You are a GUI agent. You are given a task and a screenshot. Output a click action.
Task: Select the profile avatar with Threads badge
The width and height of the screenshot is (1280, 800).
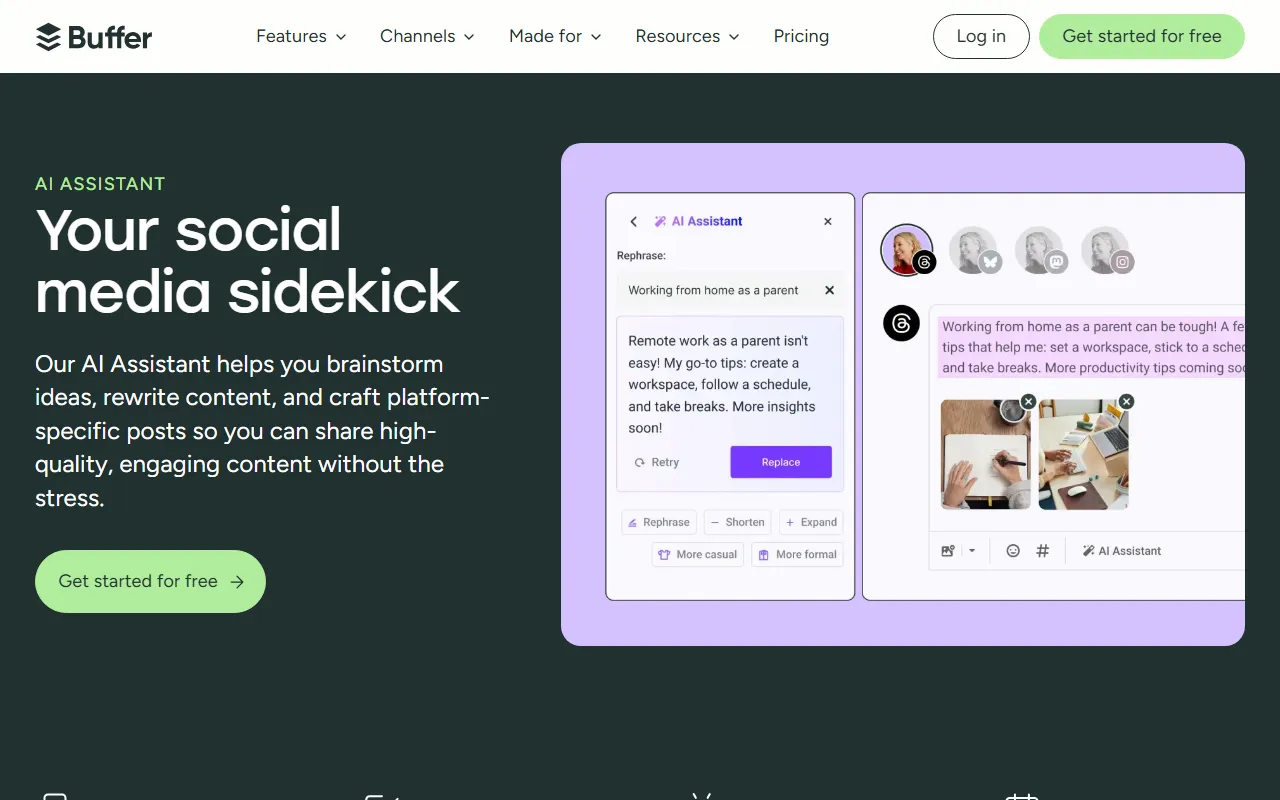click(907, 250)
